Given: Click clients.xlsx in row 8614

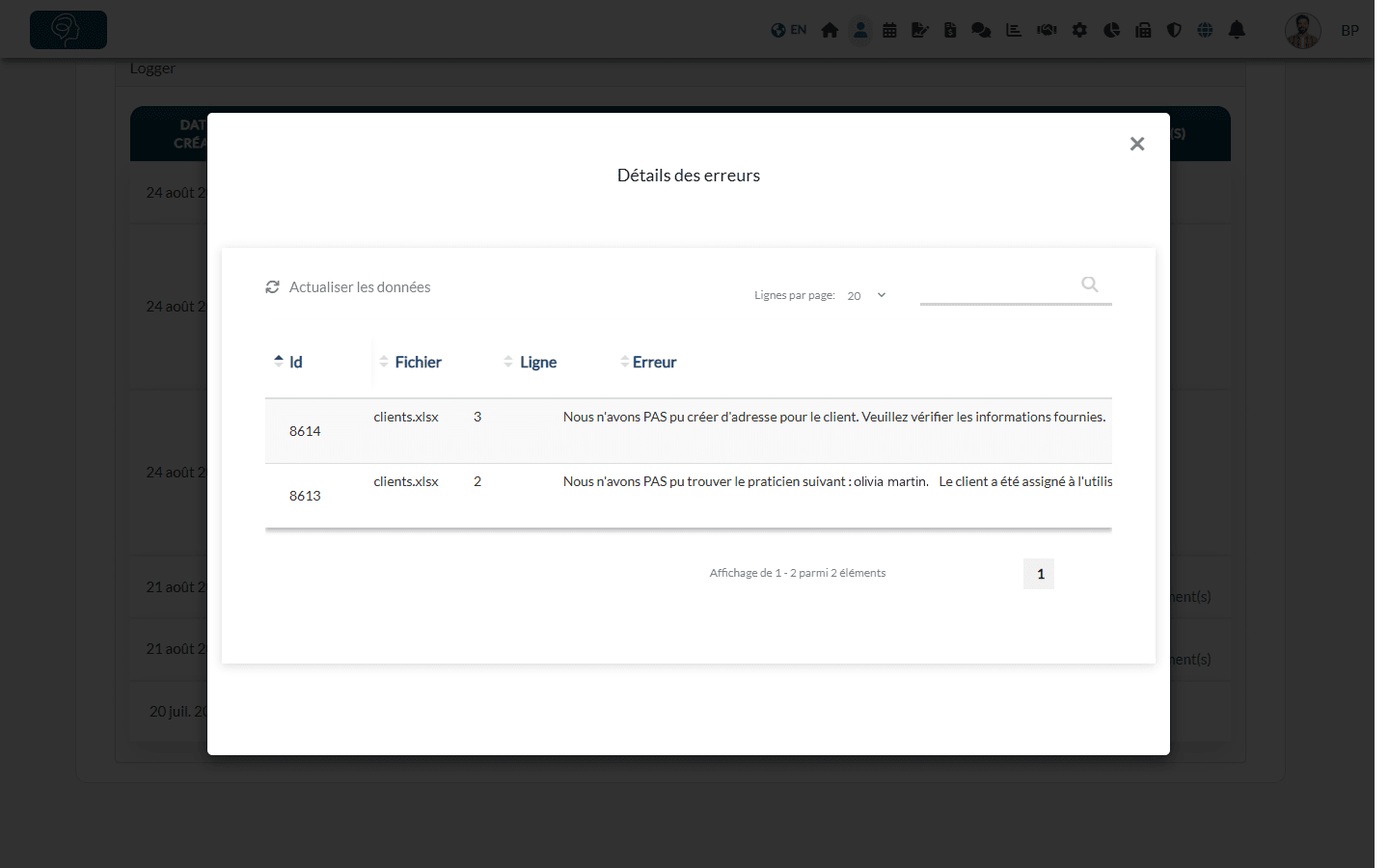Looking at the screenshot, I should pos(406,417).
